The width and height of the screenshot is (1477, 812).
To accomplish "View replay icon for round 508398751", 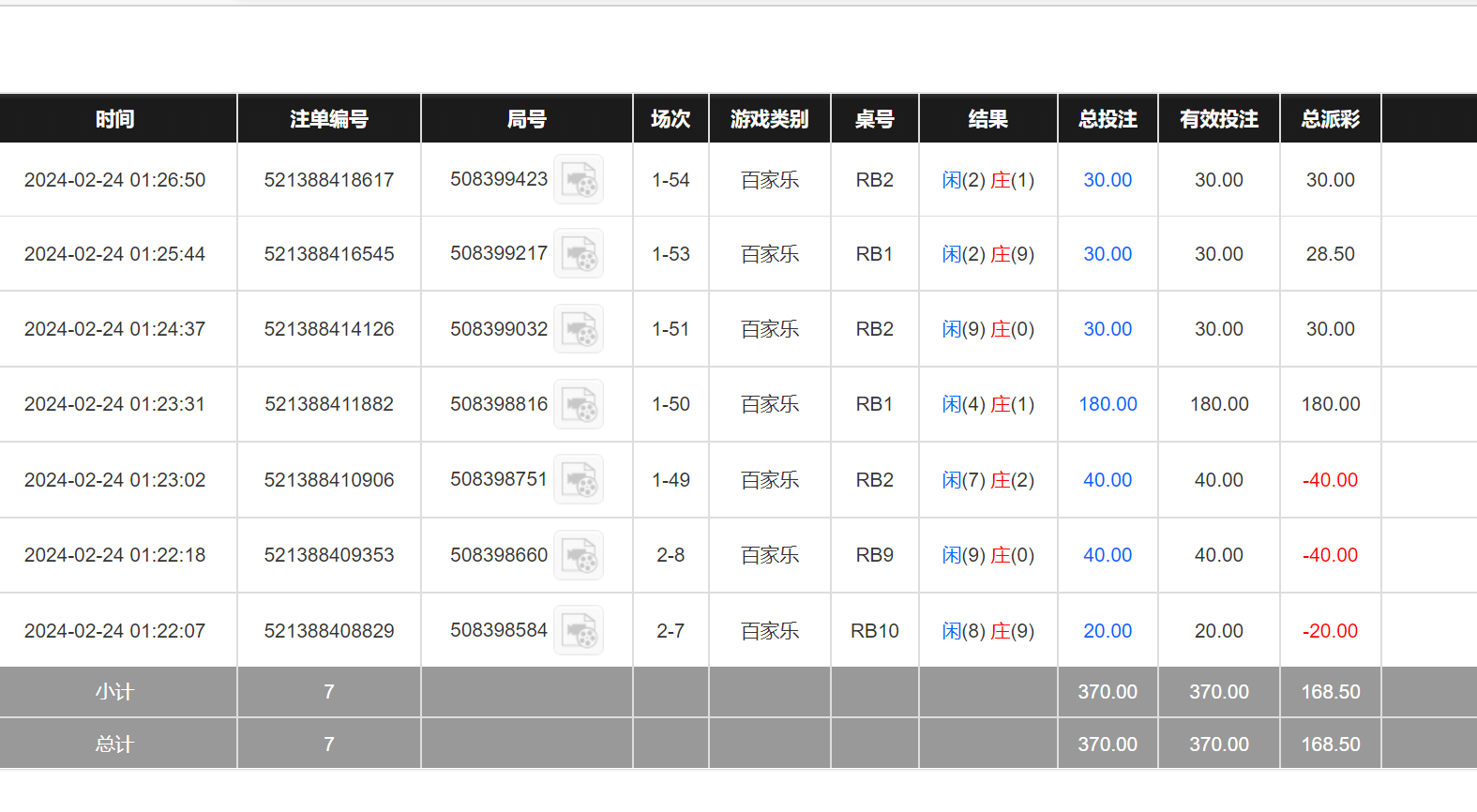I will point(579,480).
